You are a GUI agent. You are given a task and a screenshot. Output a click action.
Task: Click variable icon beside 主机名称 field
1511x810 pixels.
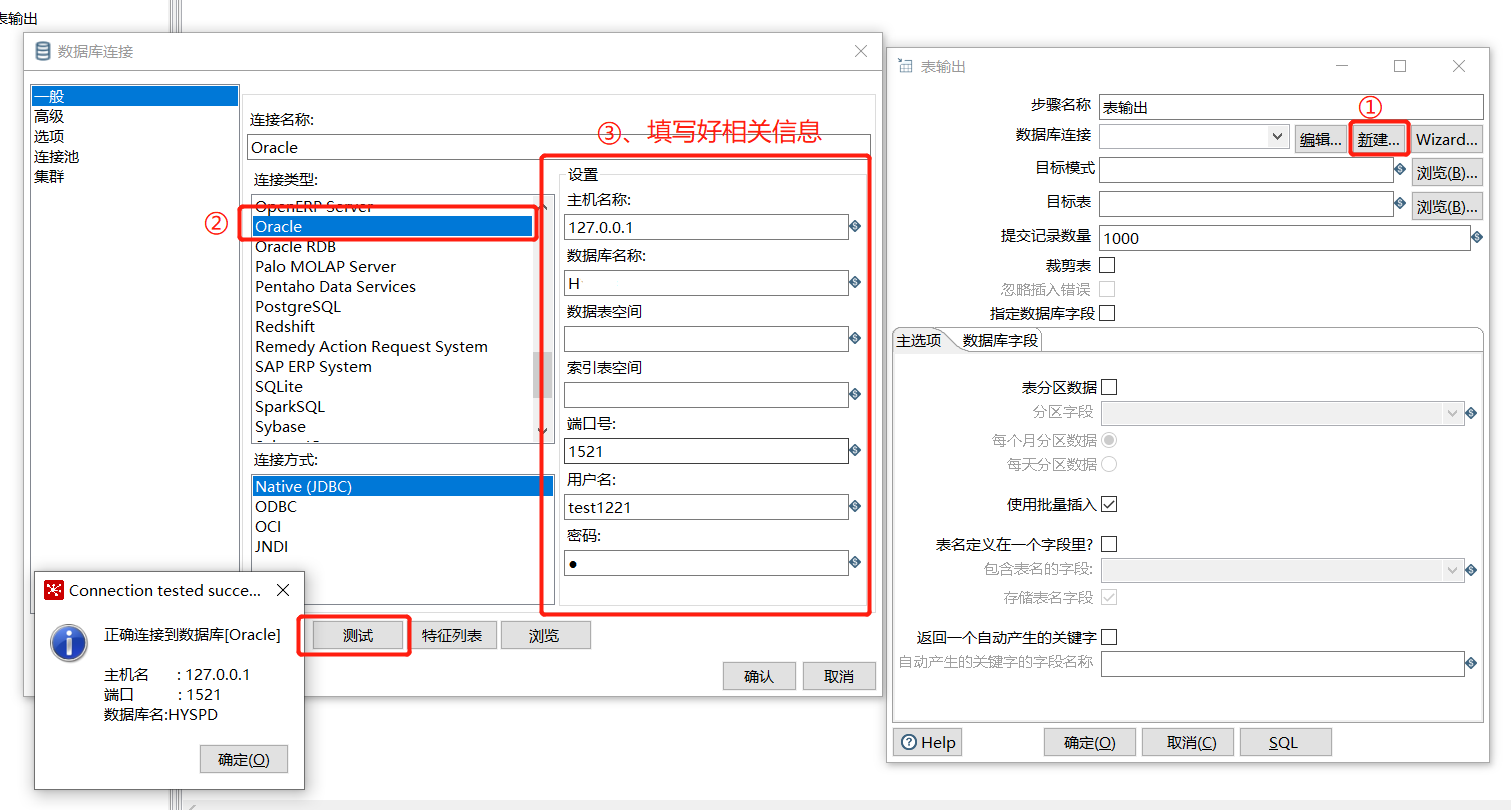(855, 226)
